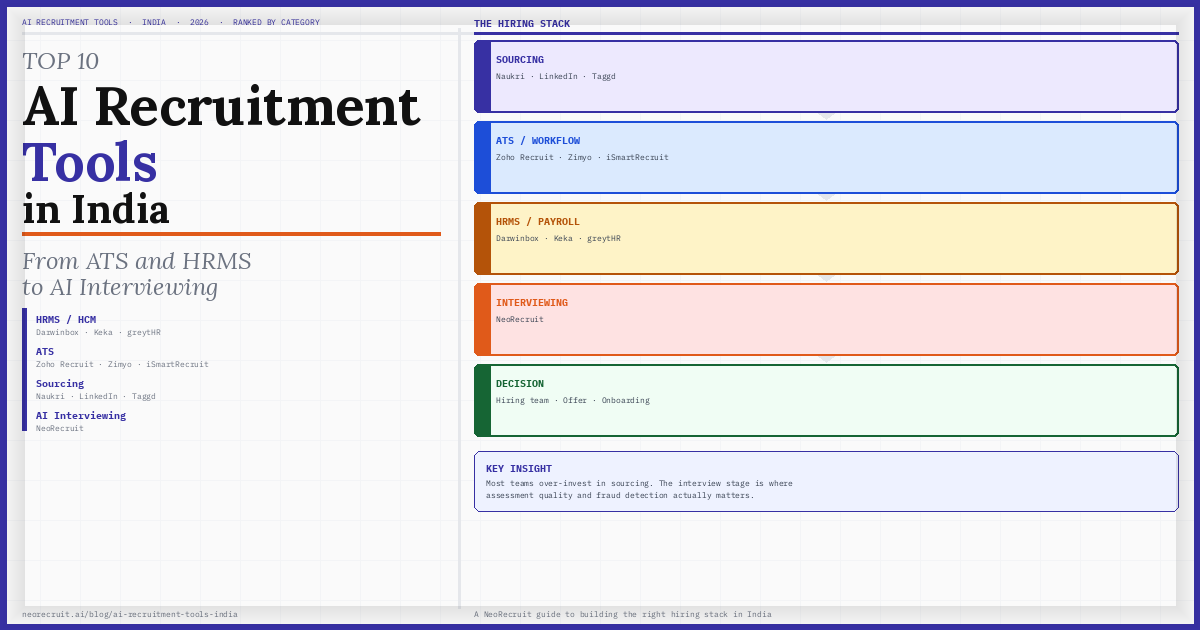Click the INTERVIEWING stage heading
The image size is (1200, 630).
point(532,303)
